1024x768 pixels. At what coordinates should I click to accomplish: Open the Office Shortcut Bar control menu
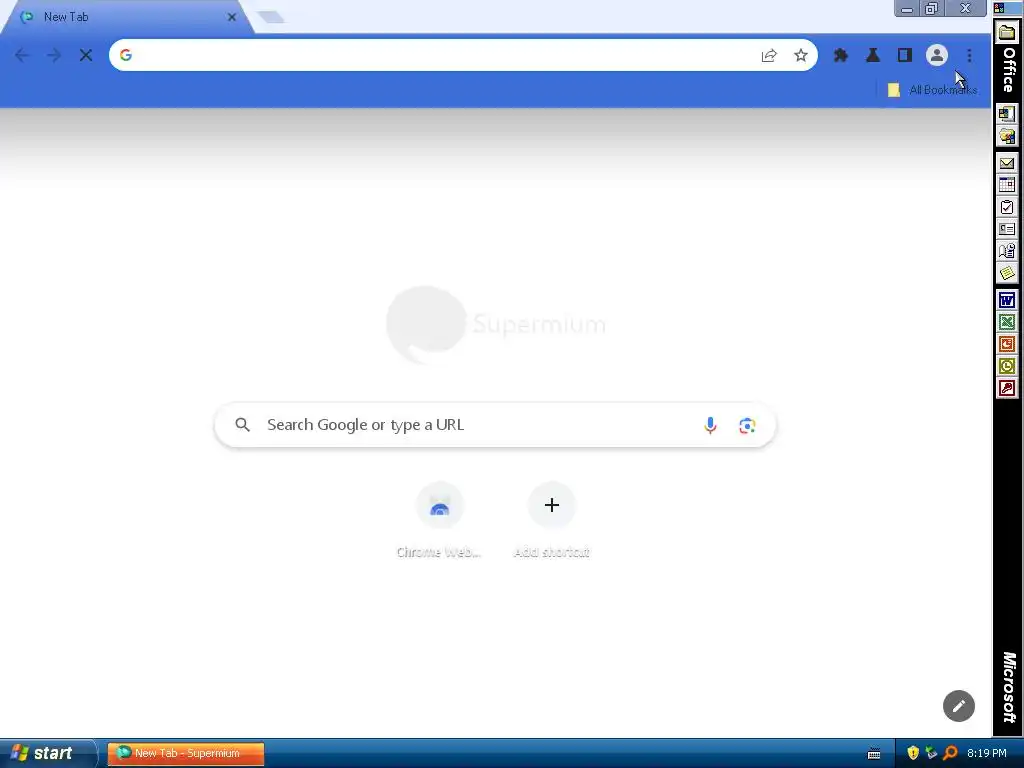coord(1000,8)
